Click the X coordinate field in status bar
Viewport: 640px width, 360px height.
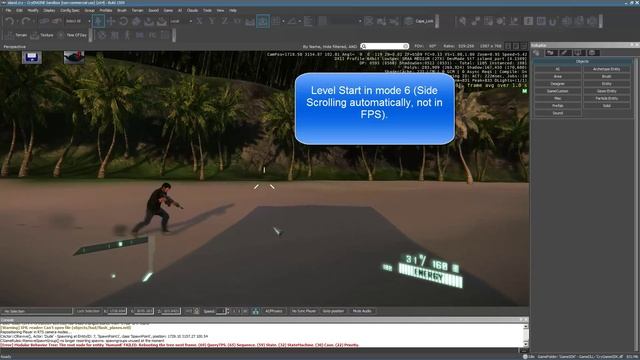coord(116,311)
